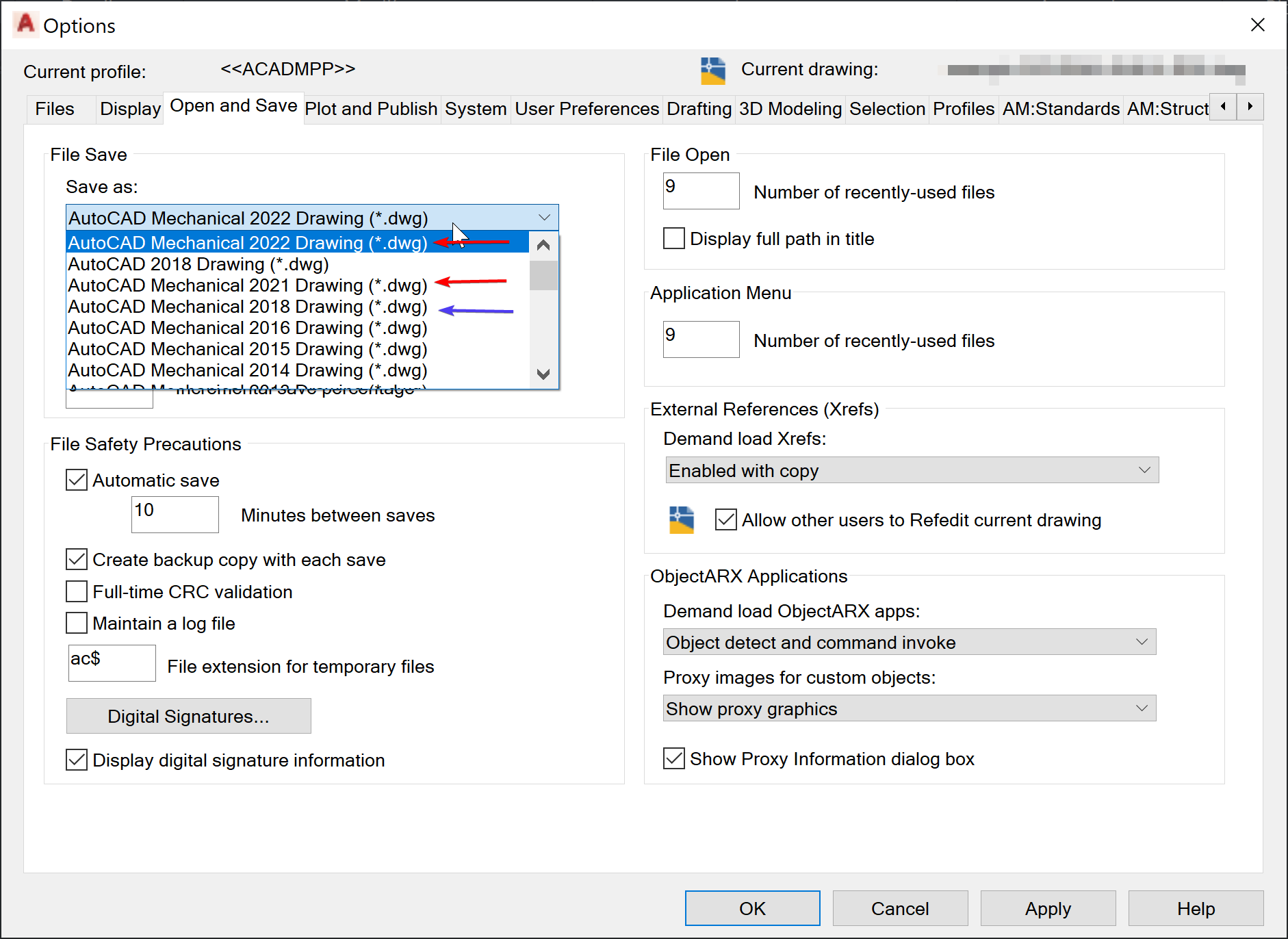Open the Proxy images for custom objects dropdown

pos(910,708)
